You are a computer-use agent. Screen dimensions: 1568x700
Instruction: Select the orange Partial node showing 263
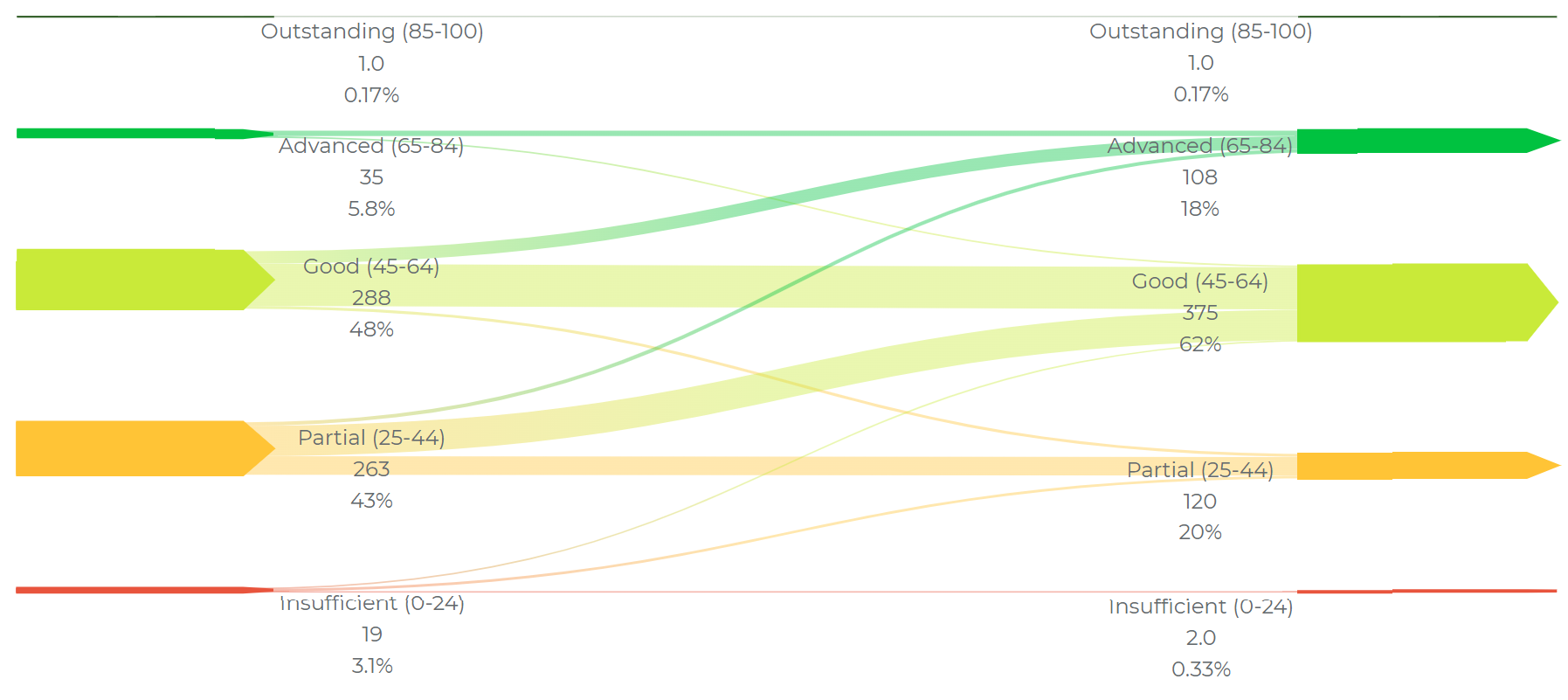[x=131, y=448]
